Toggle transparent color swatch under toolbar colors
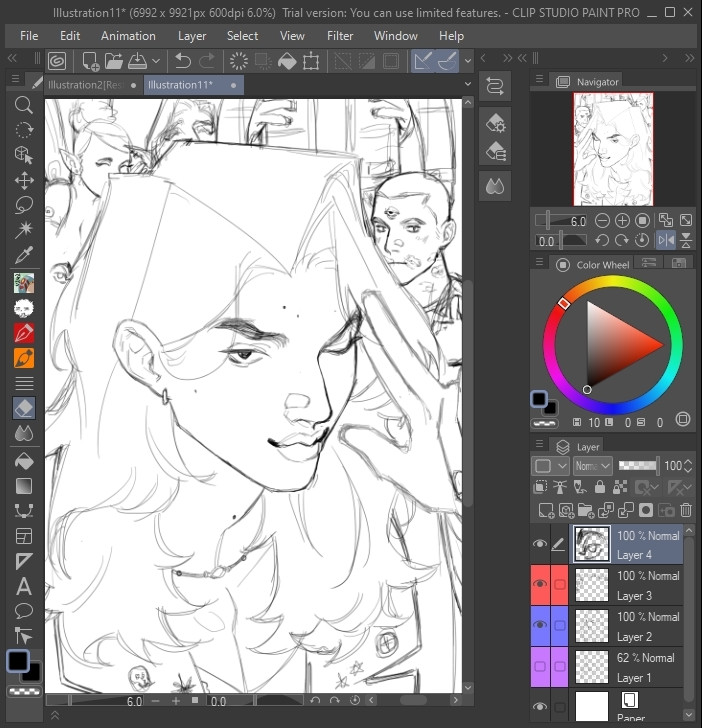Screen dimensions: 702x728 (x=24, y=692)
